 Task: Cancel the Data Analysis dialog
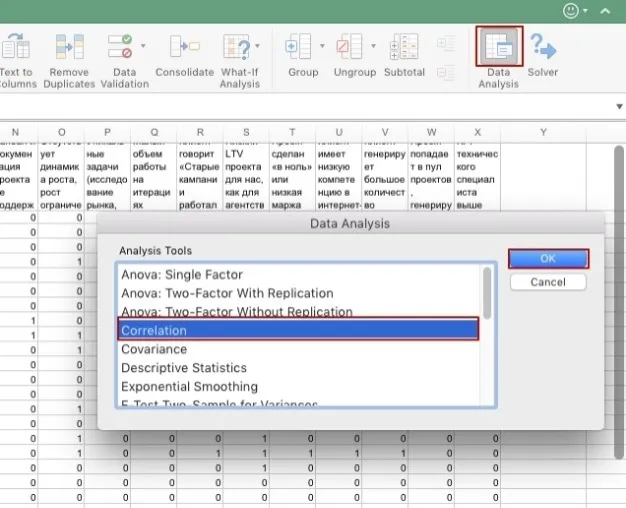click(548, 282)
